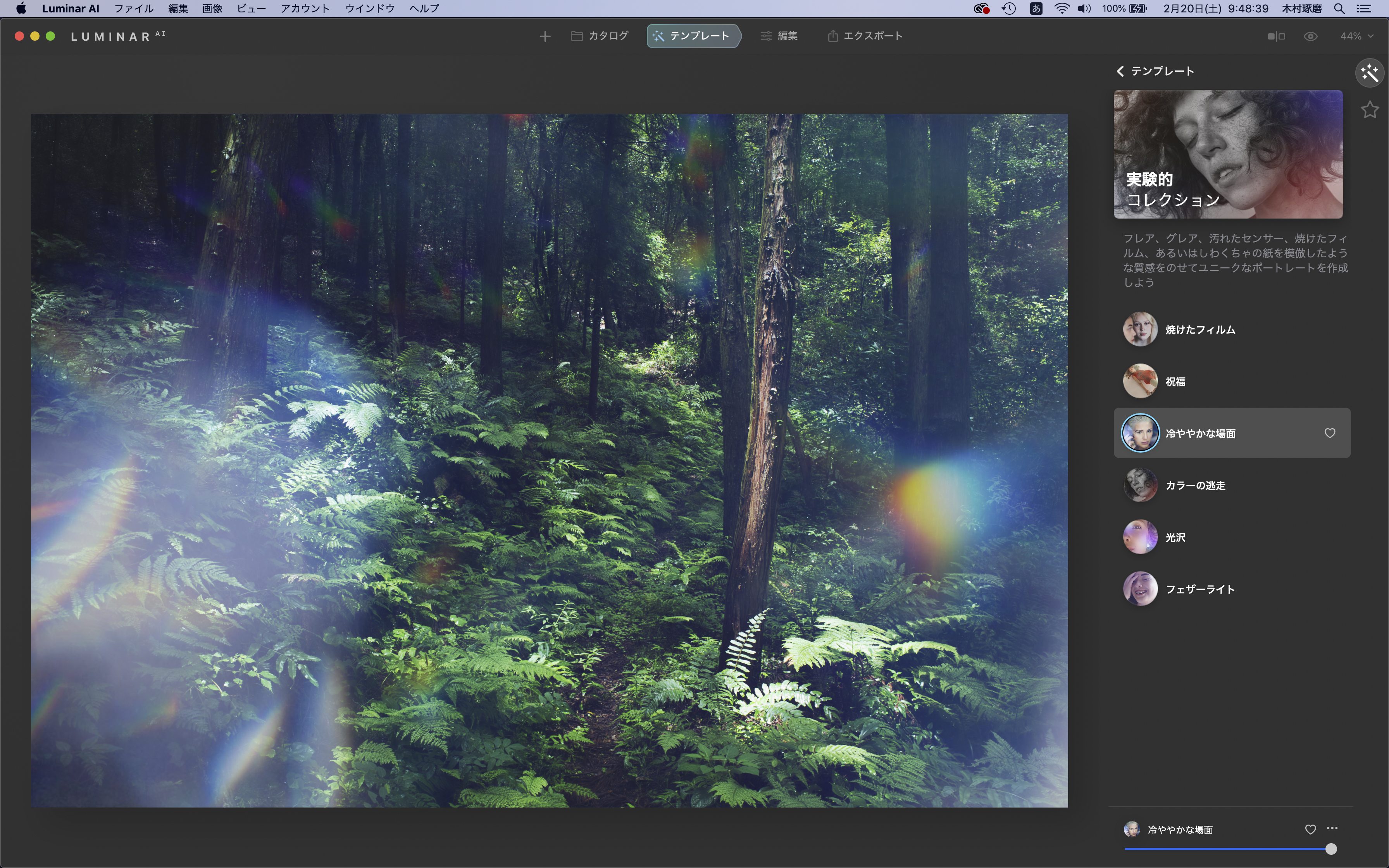Favorite 冷ややかな場面 with the list heart icon
The height and width of the screenshot is (868, 1389).
(1329, 433)
